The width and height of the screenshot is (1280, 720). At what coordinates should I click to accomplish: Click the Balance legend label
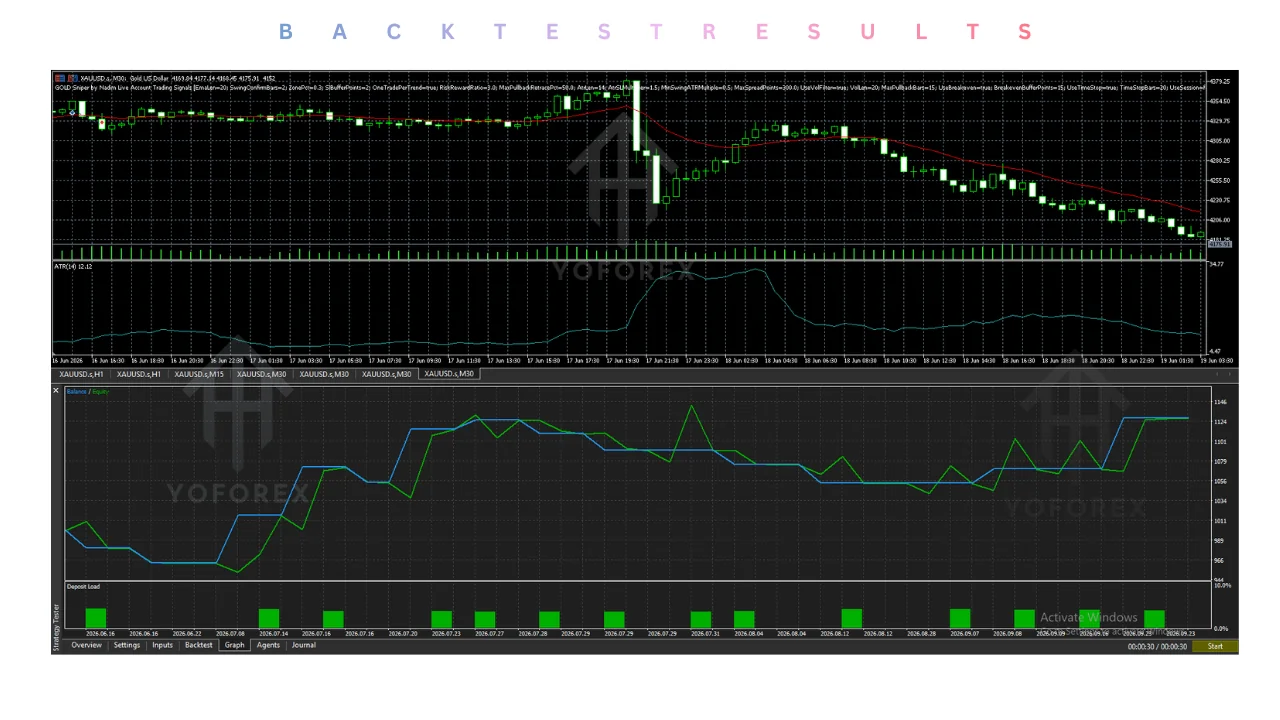(x=77, y=392)
